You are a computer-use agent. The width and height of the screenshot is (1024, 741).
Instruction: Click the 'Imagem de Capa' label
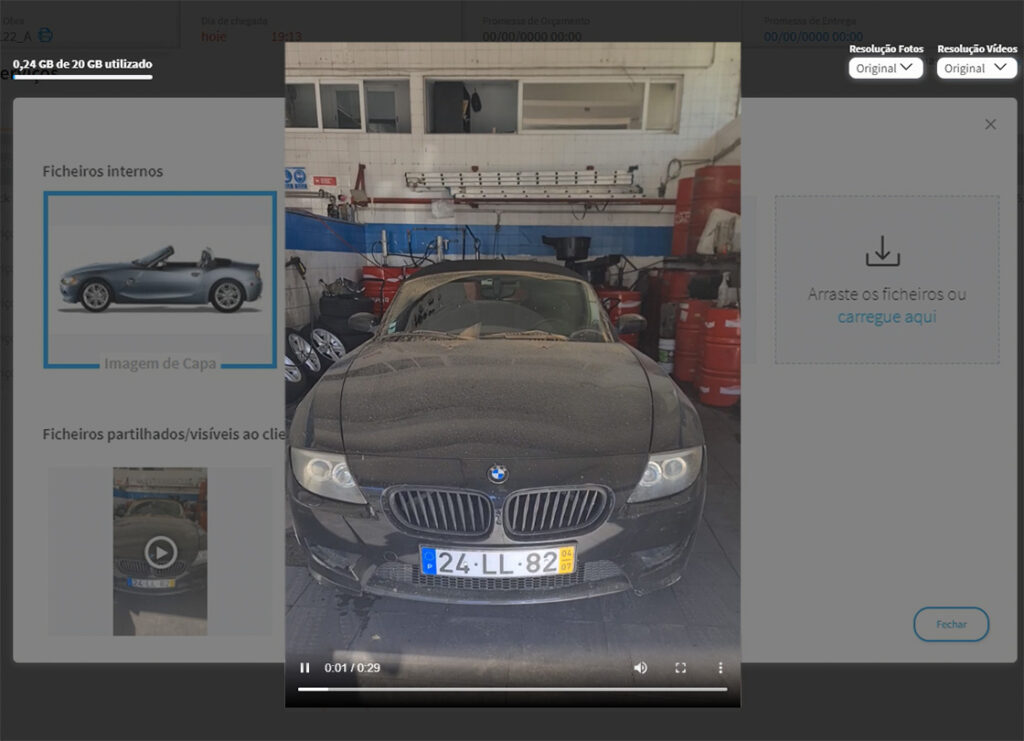point(160,363)
